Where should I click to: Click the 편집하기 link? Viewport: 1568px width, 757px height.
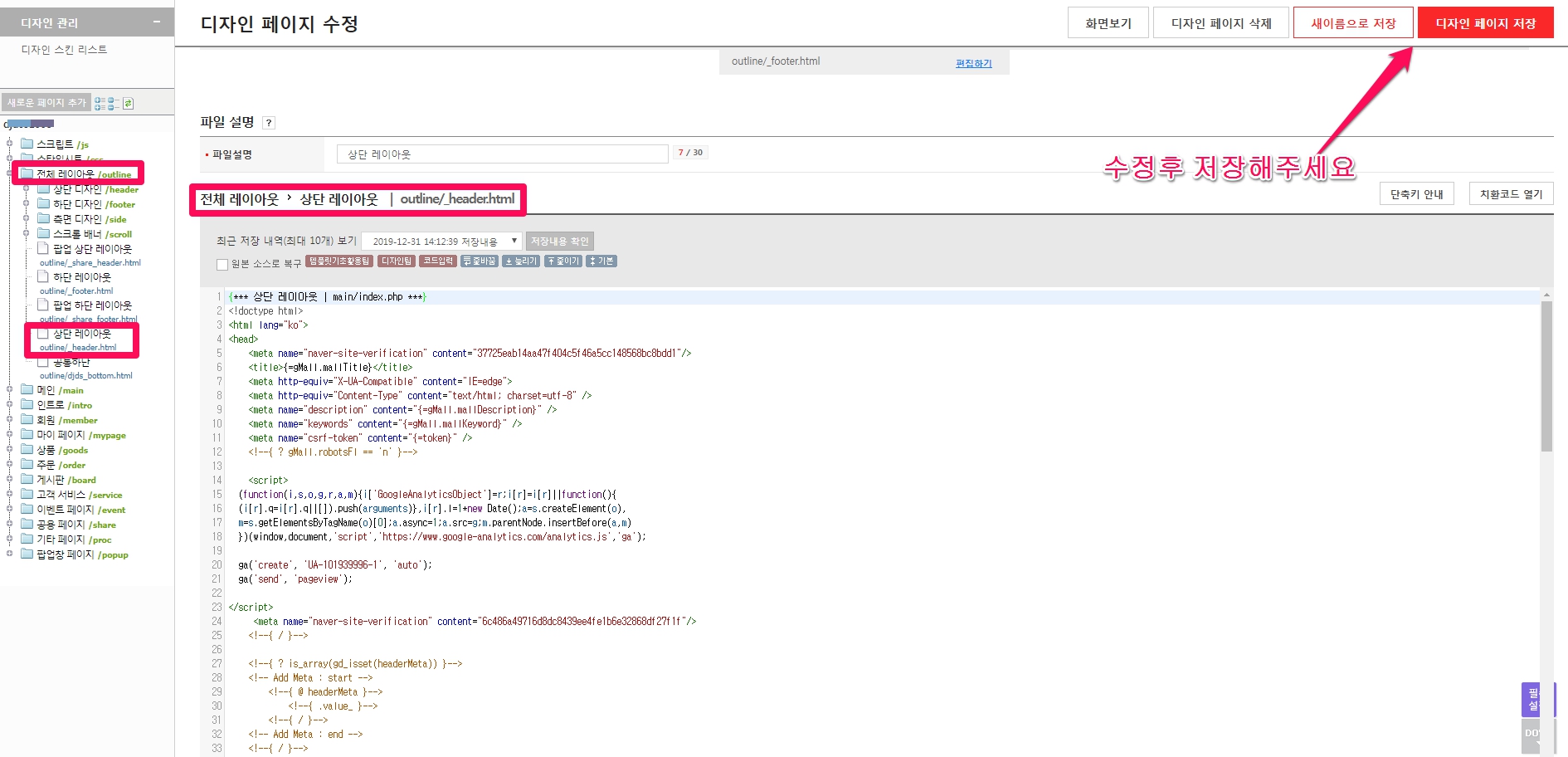click(973, 64)
